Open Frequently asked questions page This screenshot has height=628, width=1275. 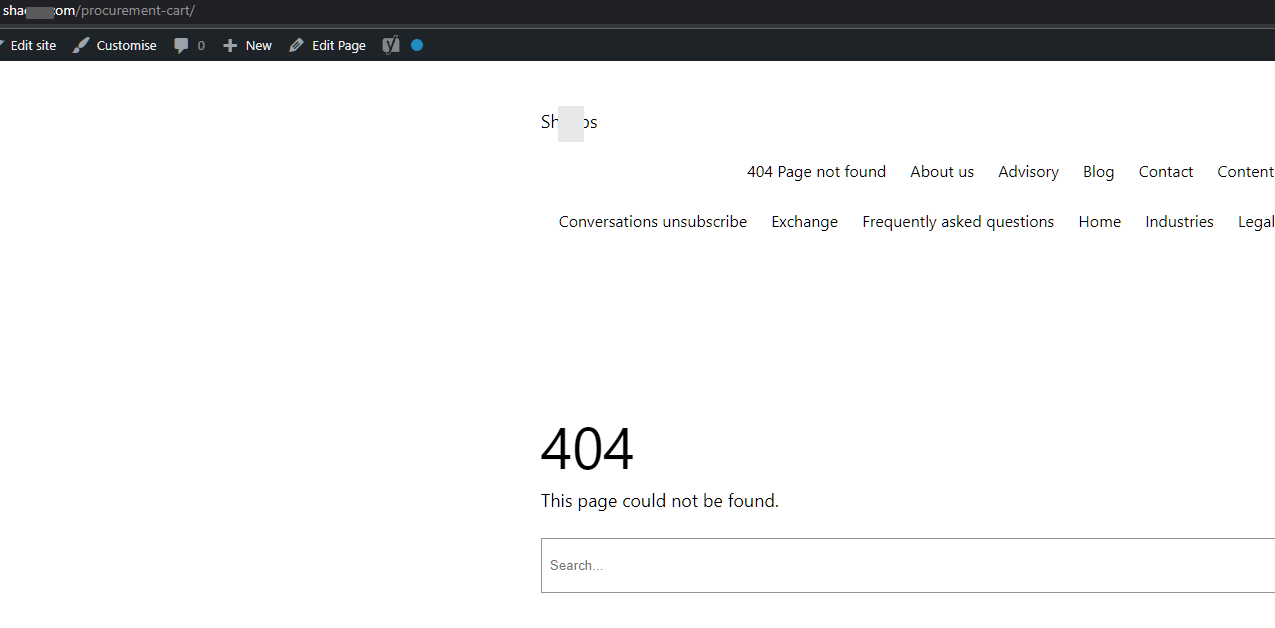957,221
